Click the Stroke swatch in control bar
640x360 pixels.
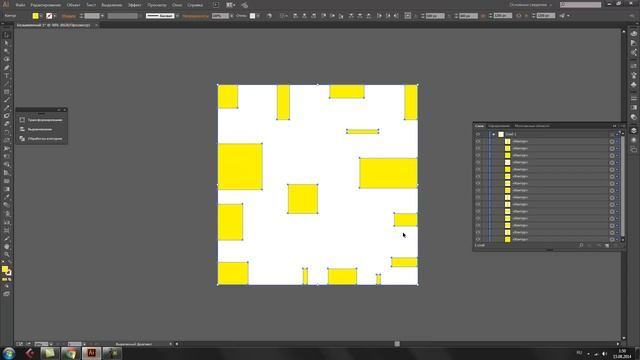49,16
